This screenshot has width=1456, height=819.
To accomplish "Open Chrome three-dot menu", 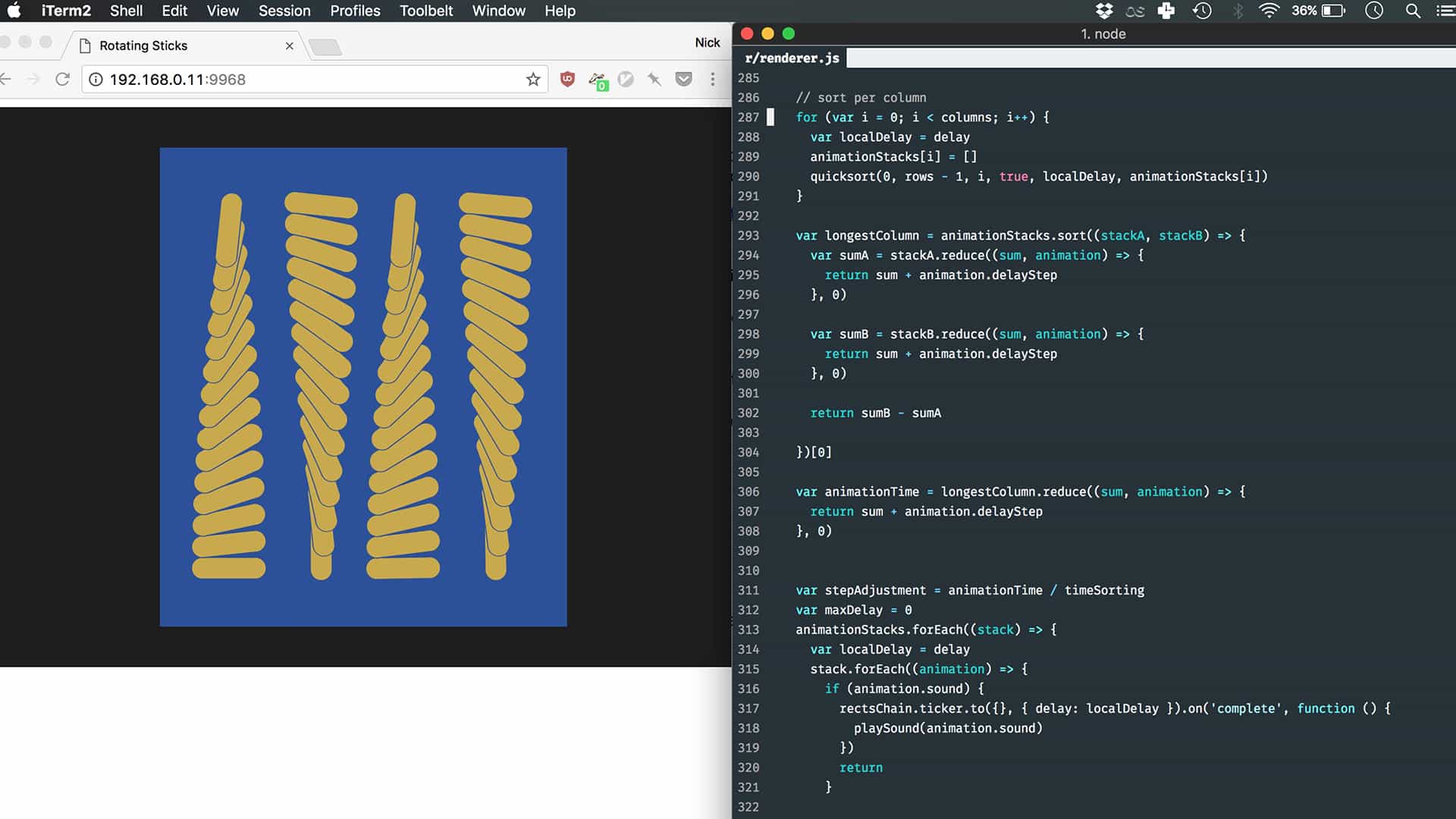I will coord(712,79).
